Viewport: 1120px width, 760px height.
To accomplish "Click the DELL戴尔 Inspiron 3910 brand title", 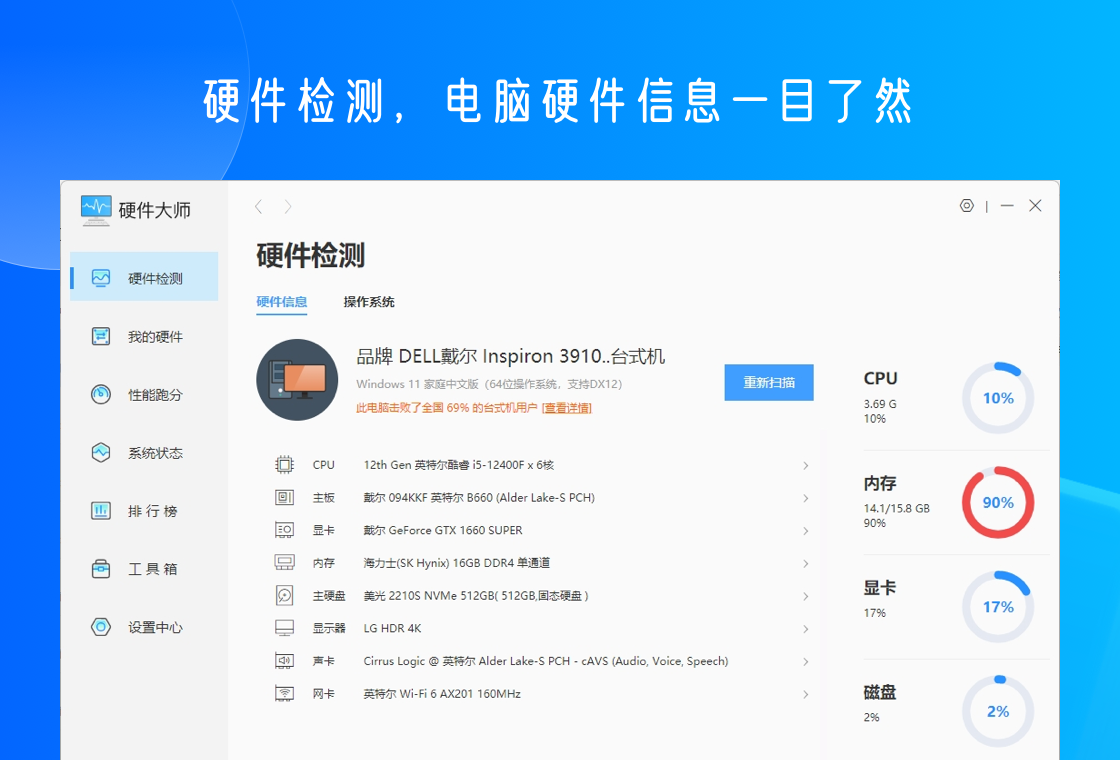I will point(511,356).
